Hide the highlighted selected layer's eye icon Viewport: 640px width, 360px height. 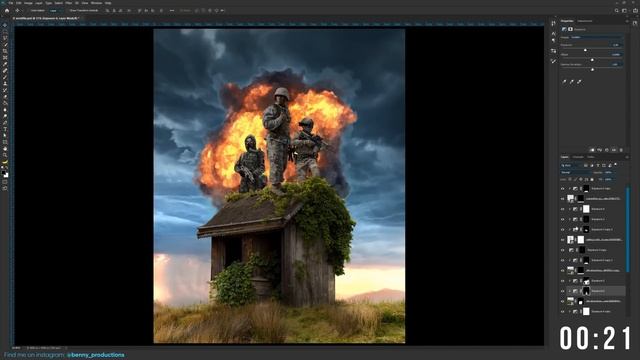563,291
